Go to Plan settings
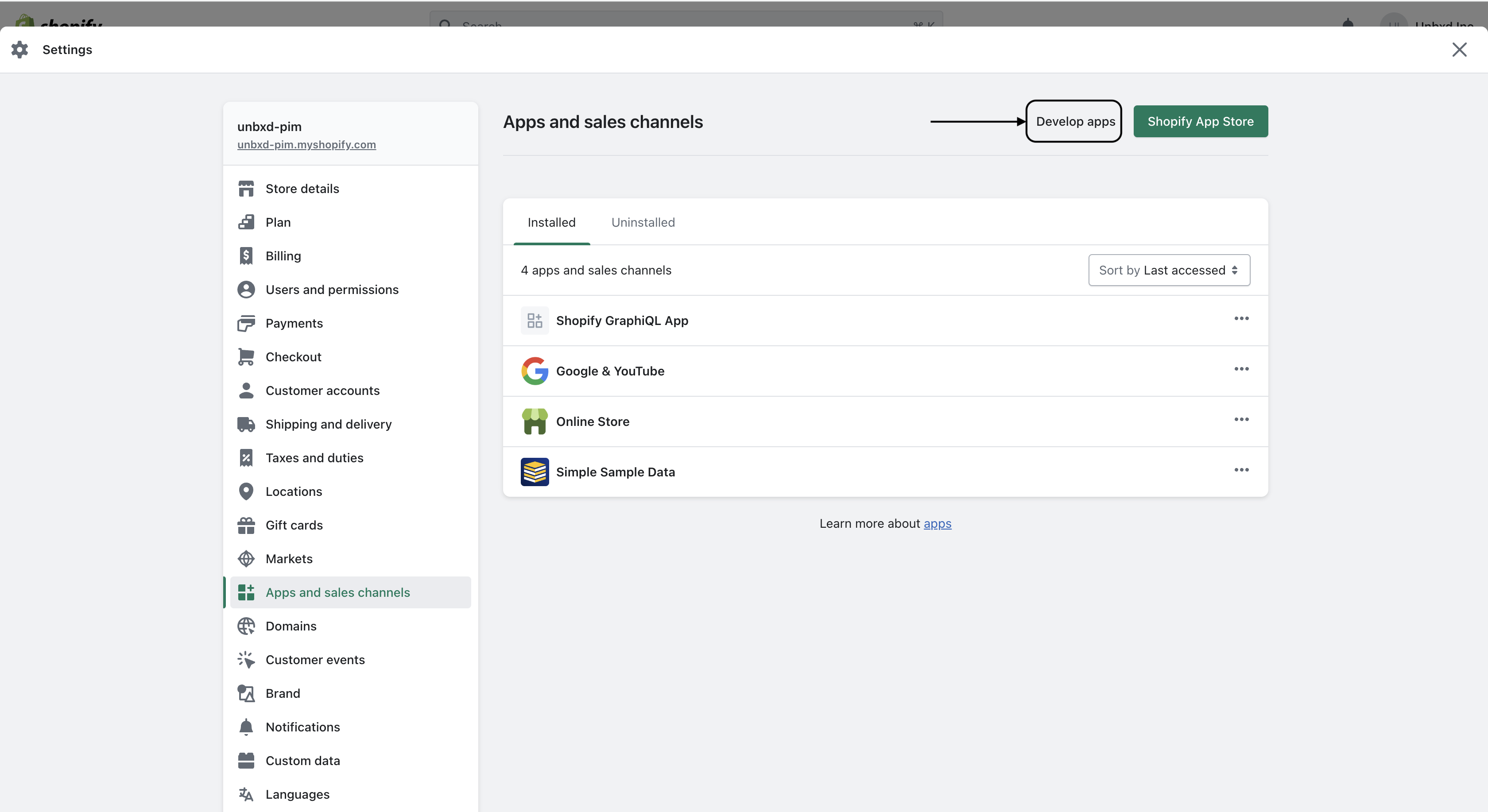The height and width of the screenshot is (812, 1488). tap(351, 222)
